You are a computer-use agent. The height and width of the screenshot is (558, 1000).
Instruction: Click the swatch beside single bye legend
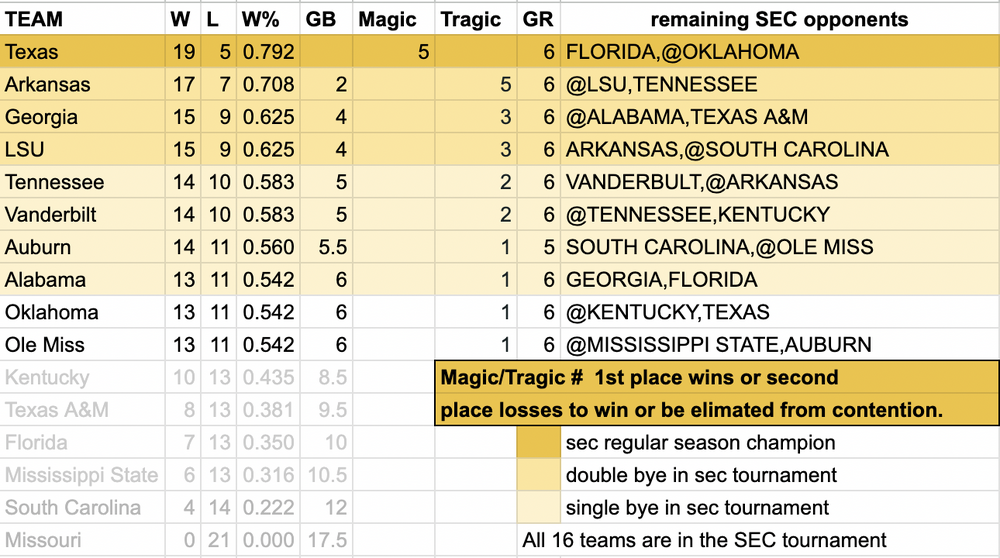tap(538, 507)
